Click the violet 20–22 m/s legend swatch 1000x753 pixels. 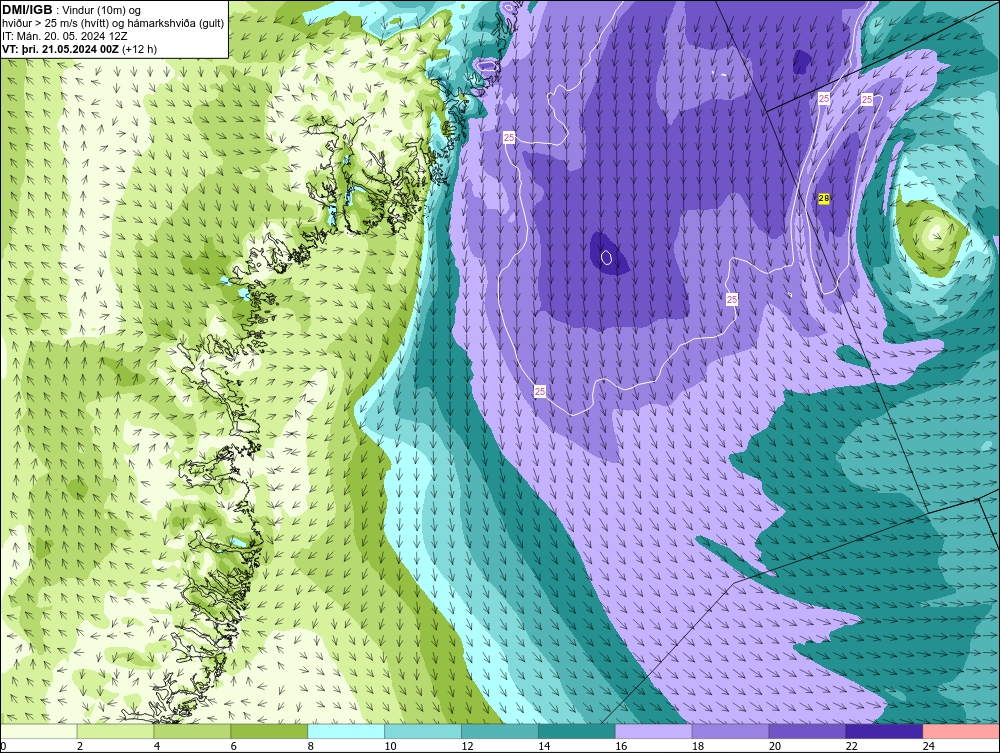[807, 731]
